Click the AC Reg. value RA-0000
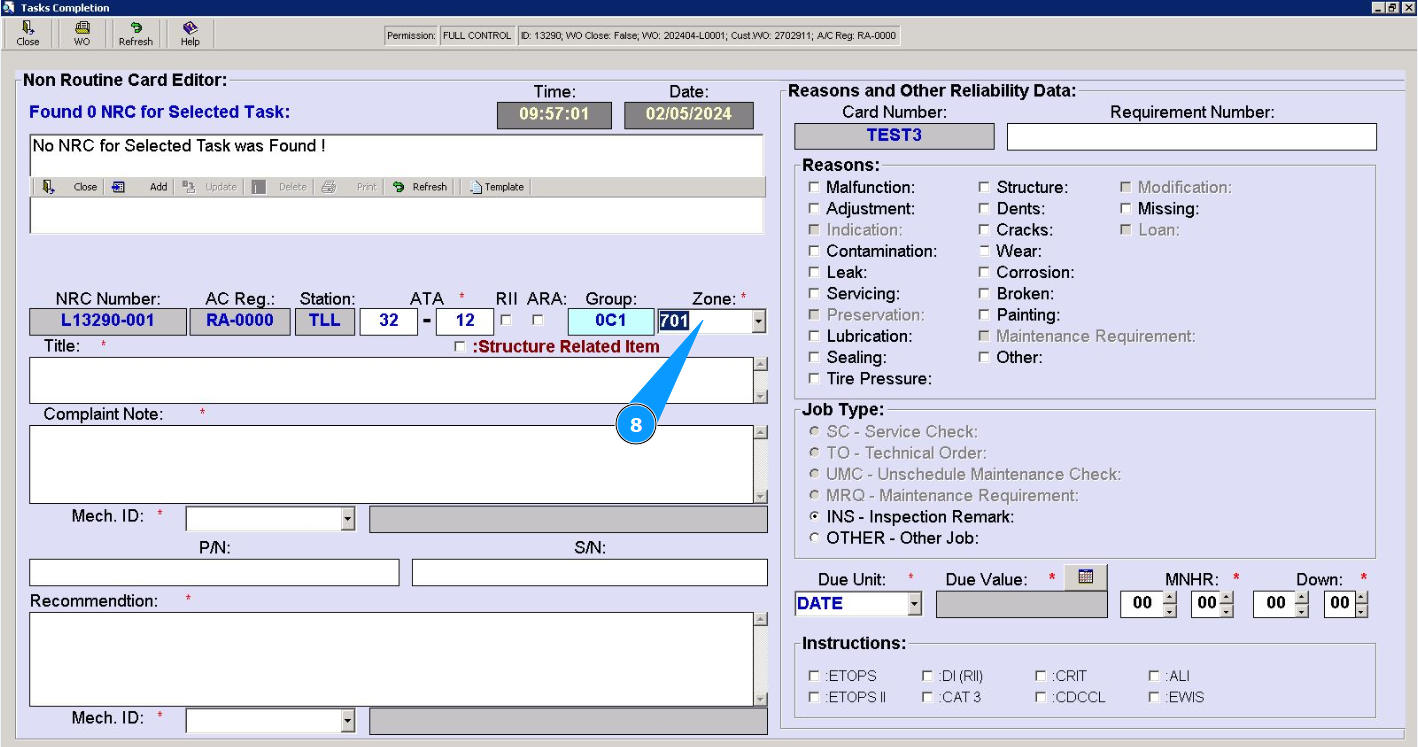Screen dimensions: 1418x747 240,322
